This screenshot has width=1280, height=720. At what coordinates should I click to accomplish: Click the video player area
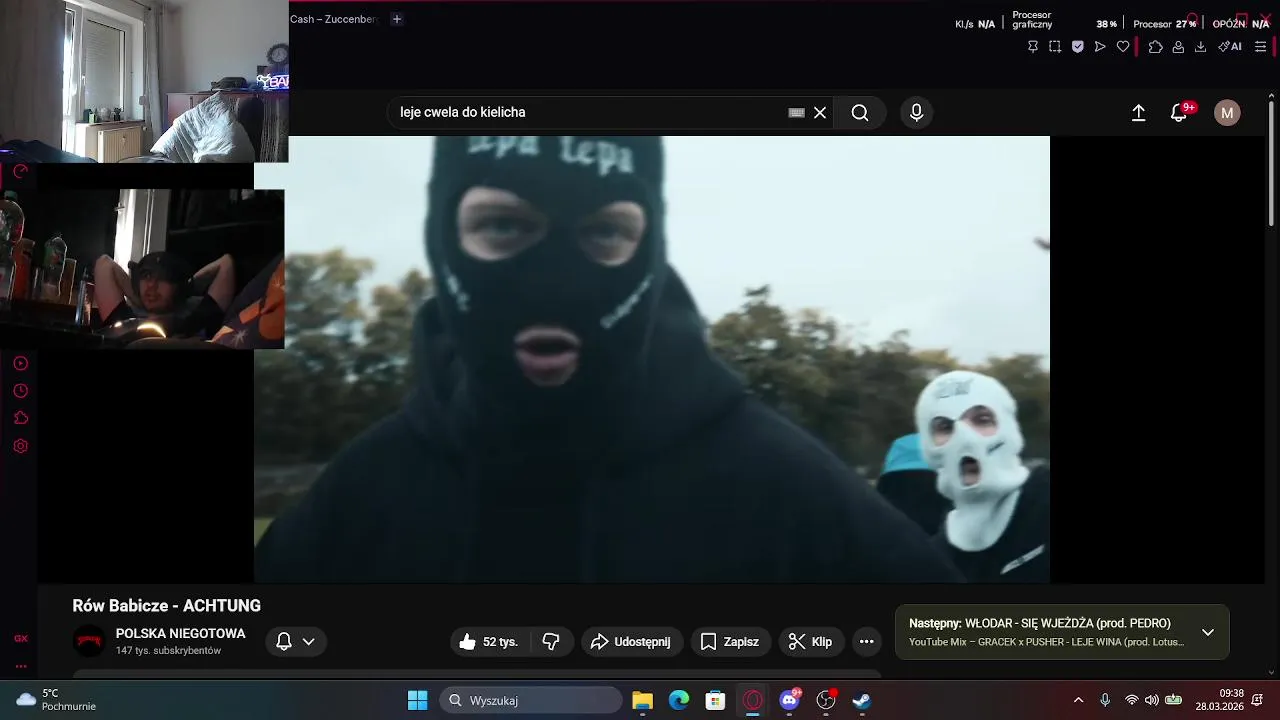pos(652,360)
